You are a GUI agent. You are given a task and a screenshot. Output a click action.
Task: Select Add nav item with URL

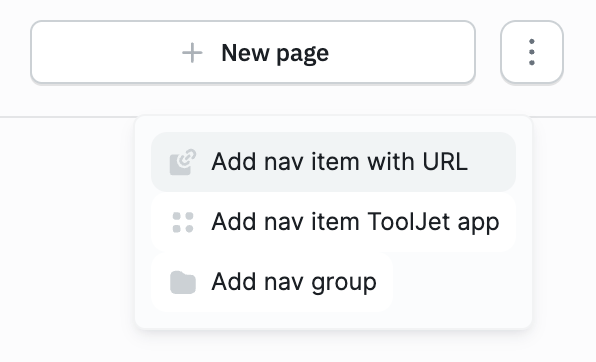coord(333,162)
